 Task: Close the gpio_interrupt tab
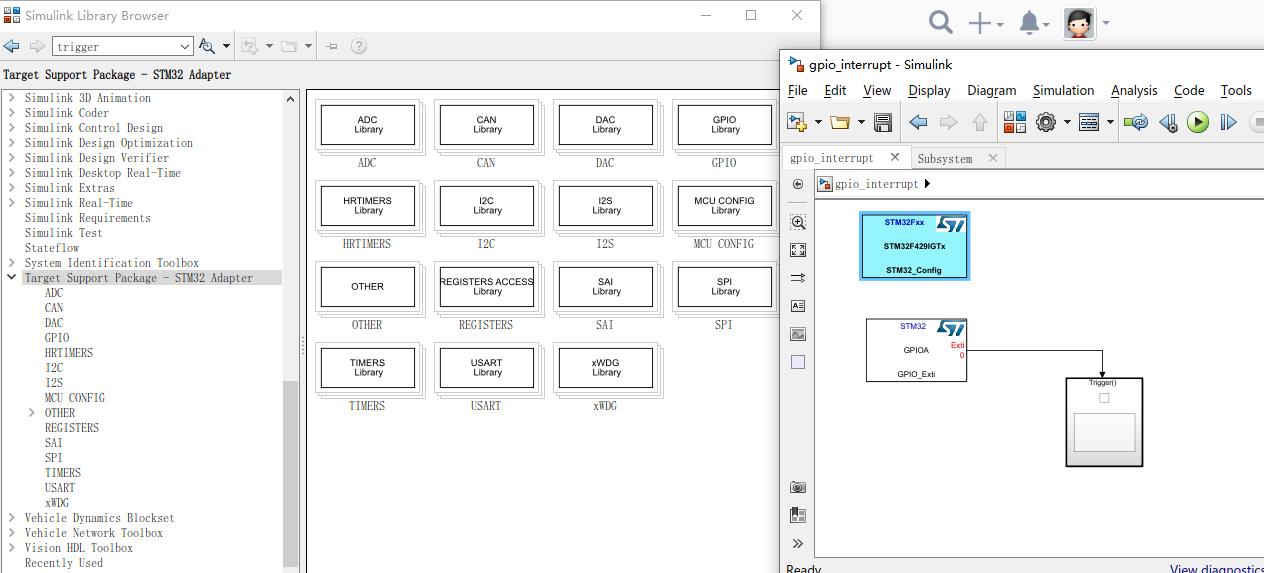point(895,157)
